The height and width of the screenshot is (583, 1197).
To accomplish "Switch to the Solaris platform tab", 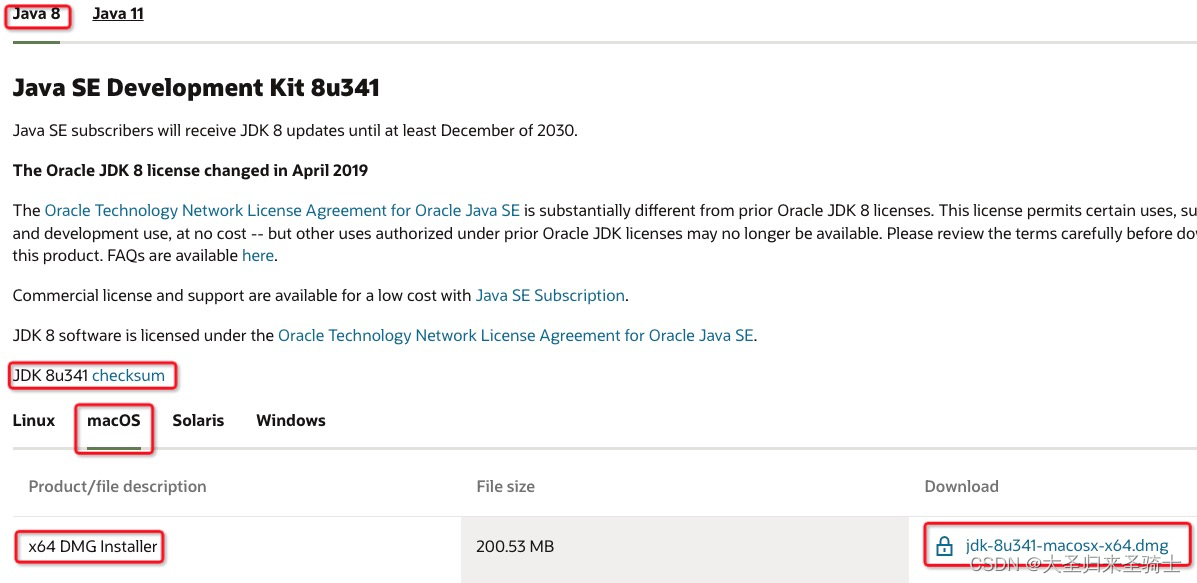I will click(198, 420).
